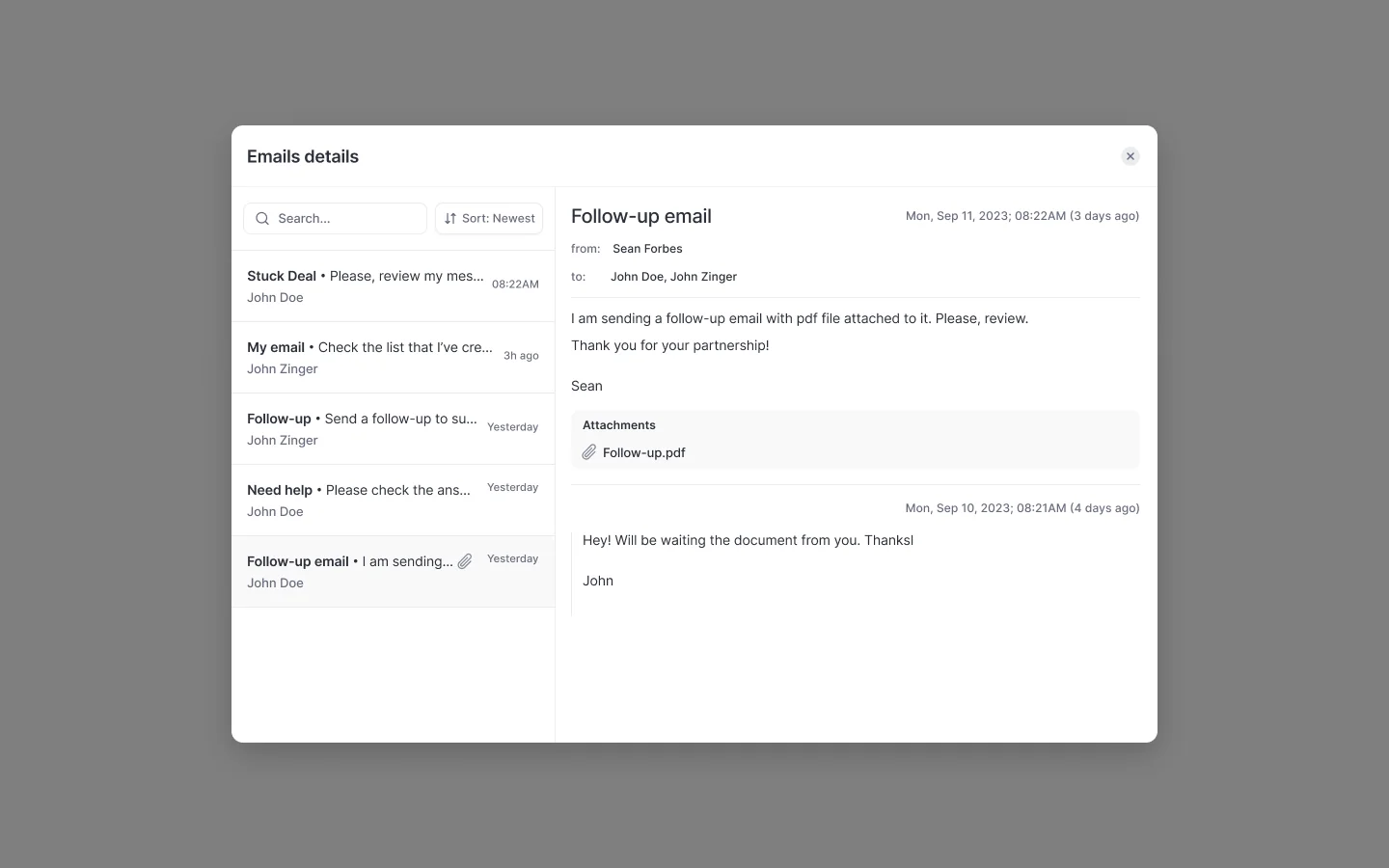Click the sort arrows icon
This screenshot has width=1389, height=868.
[450, 219]
